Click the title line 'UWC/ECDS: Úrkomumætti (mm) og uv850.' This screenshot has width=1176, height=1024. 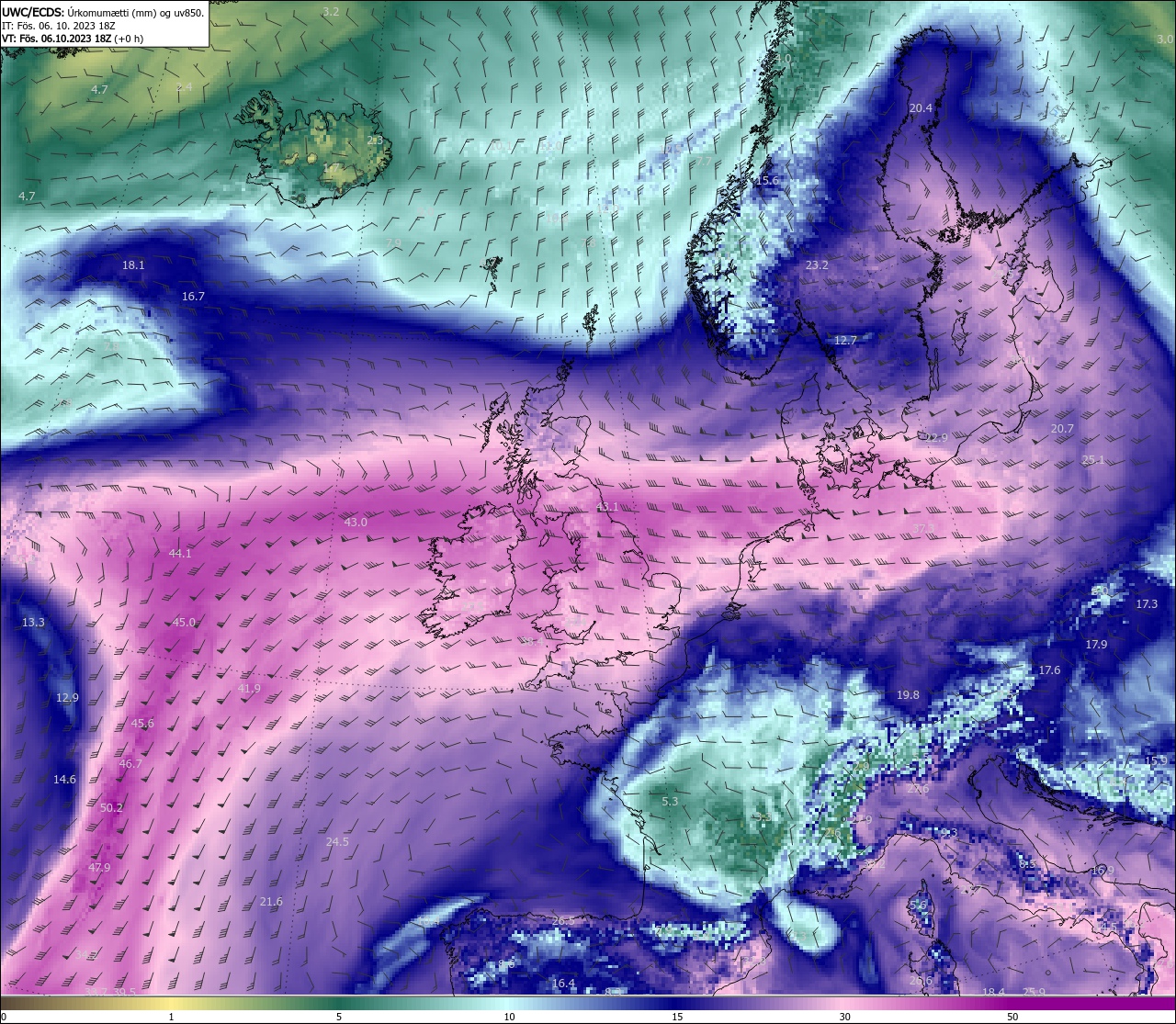(103, 13)
